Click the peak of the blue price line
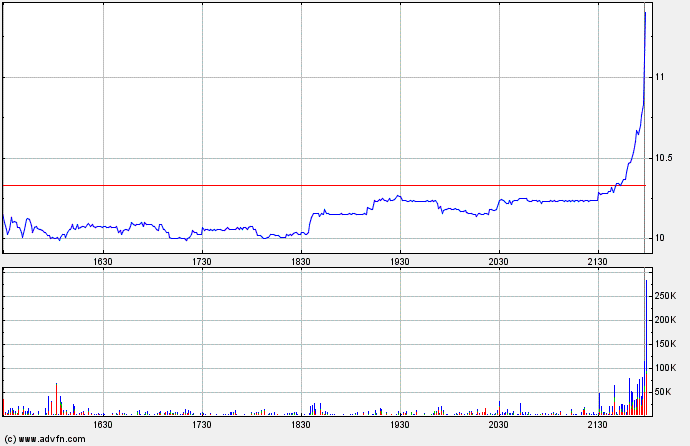This screenshot has width=690, height=446. (x=645, y=13)
